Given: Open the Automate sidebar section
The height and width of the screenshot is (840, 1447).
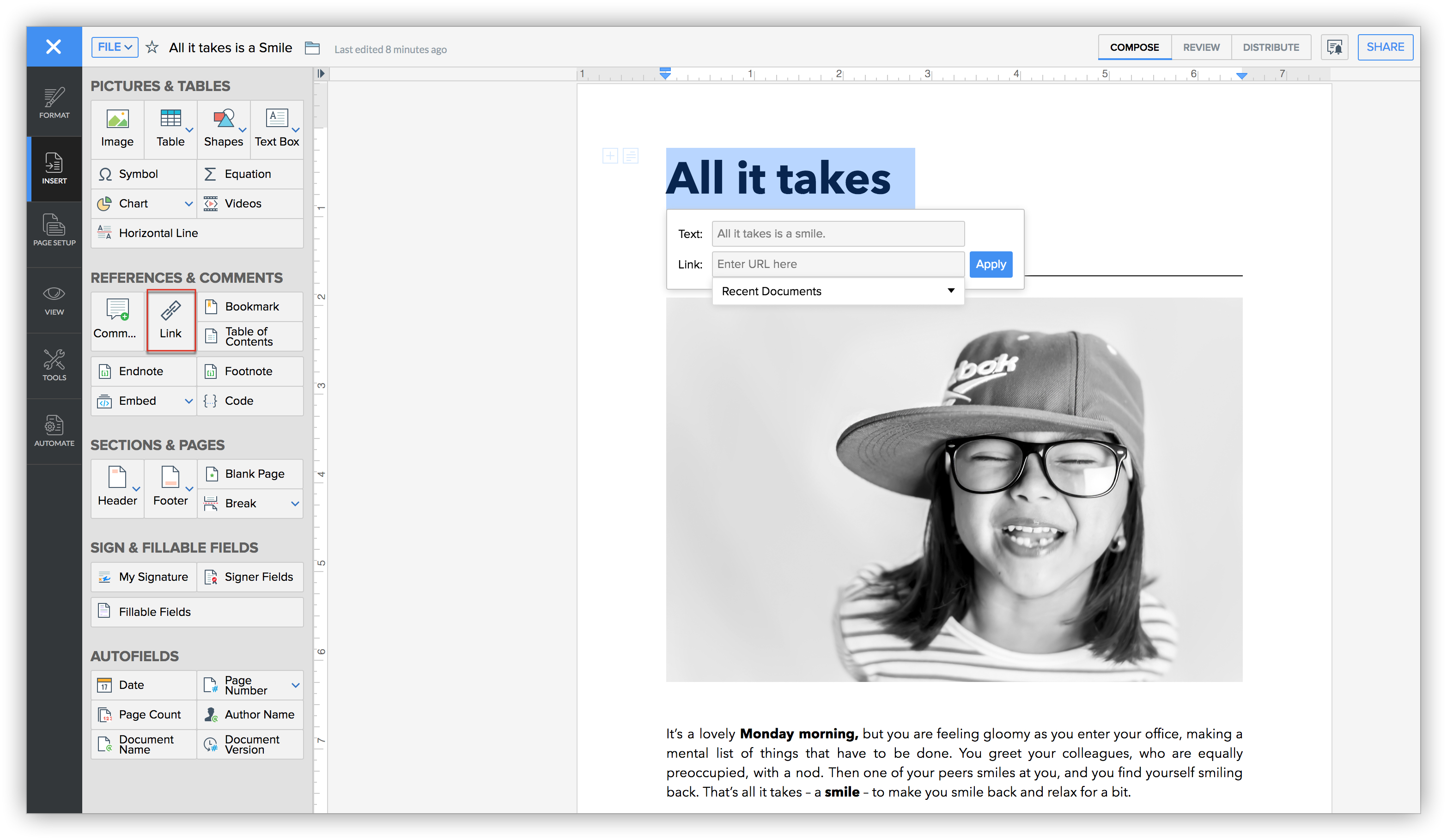Looking at the screenshot, I should point(54,431).
